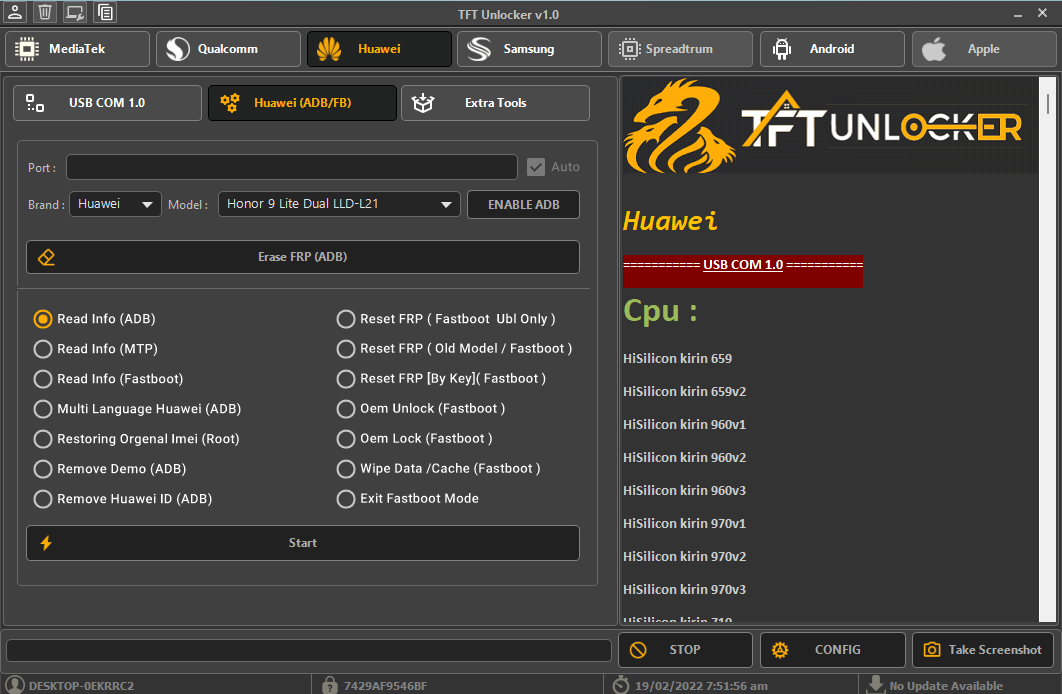Image resolution: width=1062 pixels, height=694 pixels.
Task: Switch to the Qualcomm tab
Action: tap(228, 49)
